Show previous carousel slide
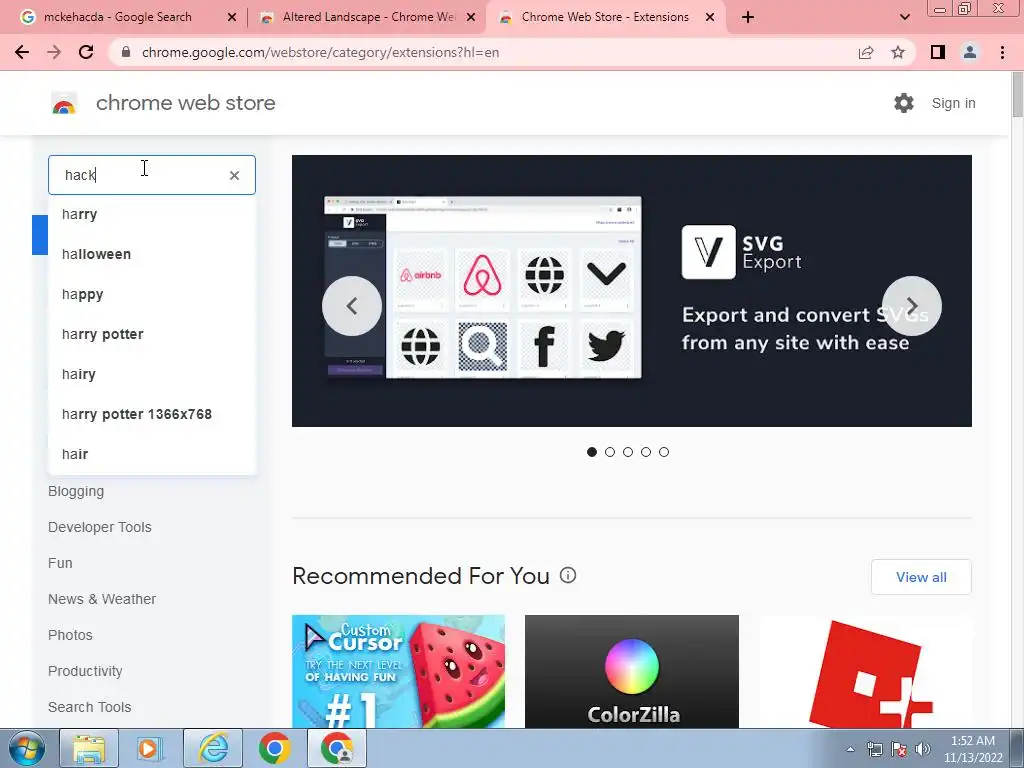Image resolution: width=1024 pixels, height=768 pixels. [352, 306]
